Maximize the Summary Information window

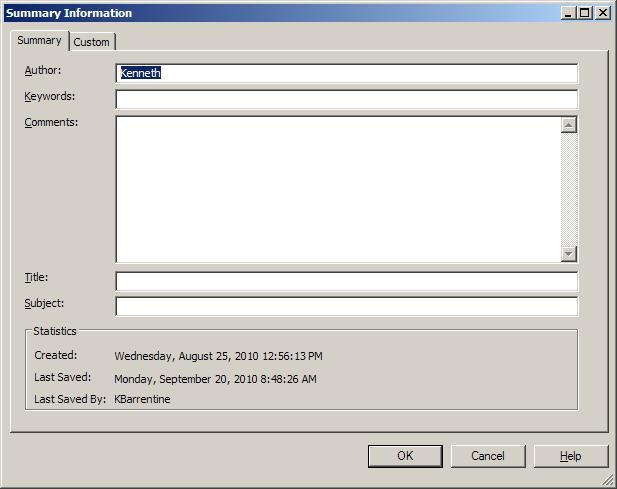pyautogui.click(x=585, y=13)
